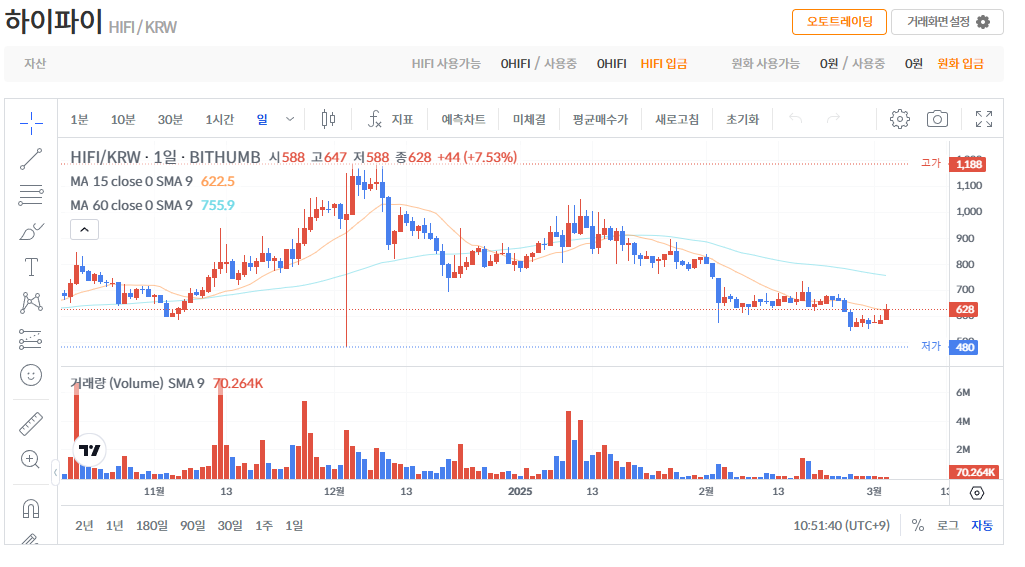Viewport: 1025px width, 567px height.
Task: Select the 1분 interval
Action: tap(79, 120)
